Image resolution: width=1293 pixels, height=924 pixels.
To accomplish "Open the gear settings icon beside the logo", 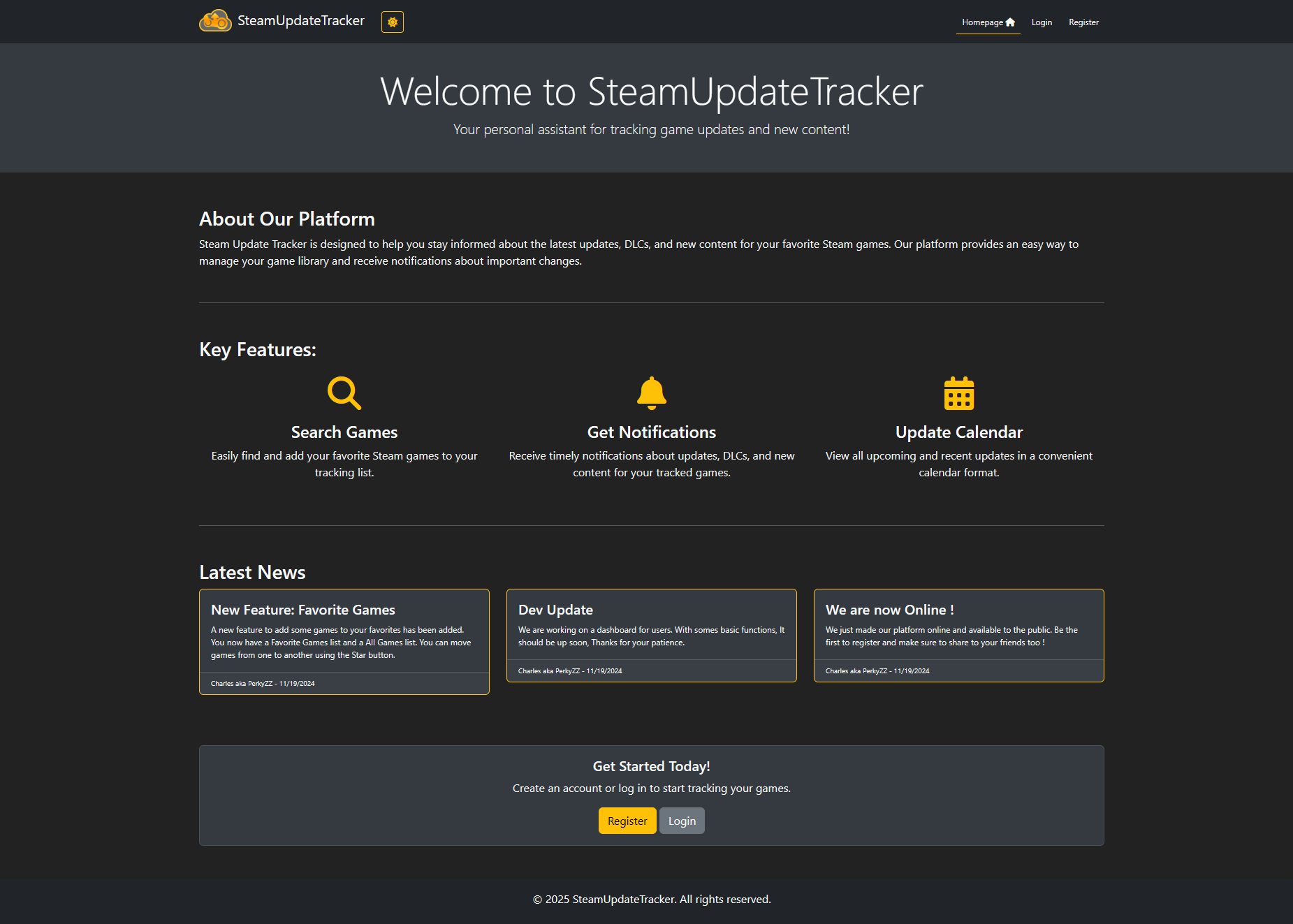I will tap(392, 22).
